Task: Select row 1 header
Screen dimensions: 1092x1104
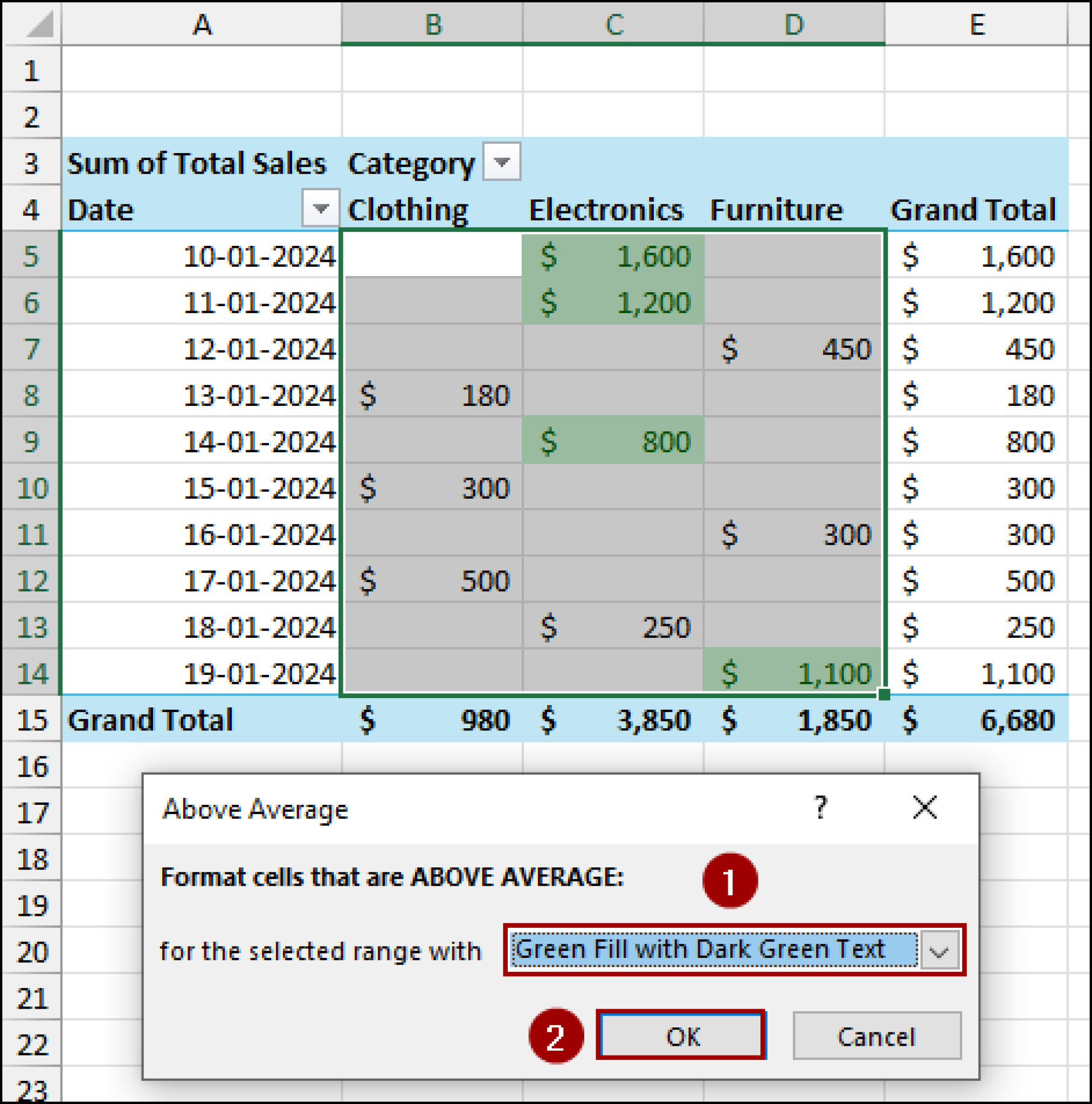Action: coord(31,71)
